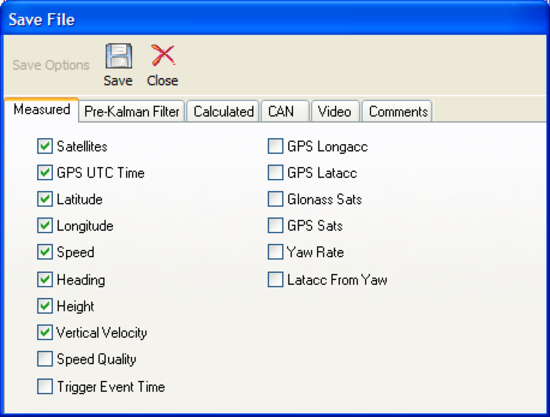This screenshot has height=417, width=550.
Task: Switch to the Video tab
Action: coord(335,112)
